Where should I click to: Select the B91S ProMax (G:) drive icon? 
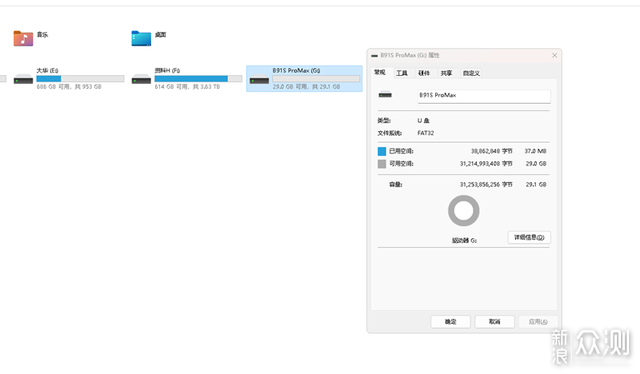click(259, 79)
